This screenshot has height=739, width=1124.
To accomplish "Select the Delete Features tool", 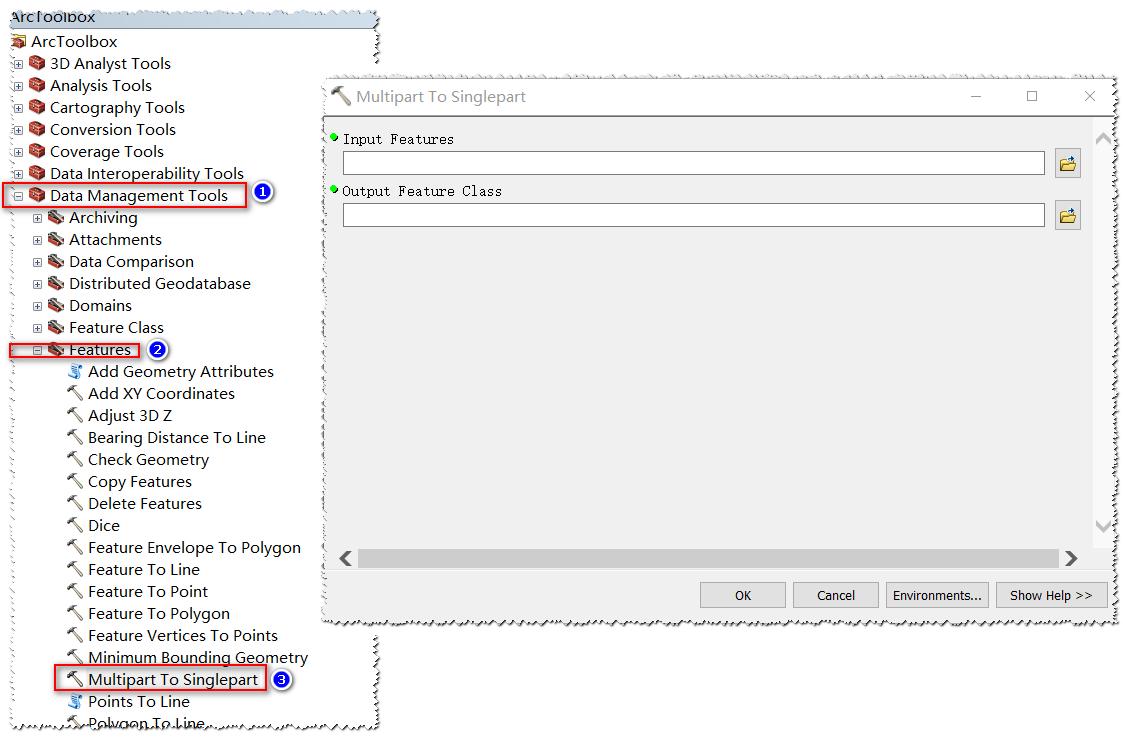I will 145,504.
